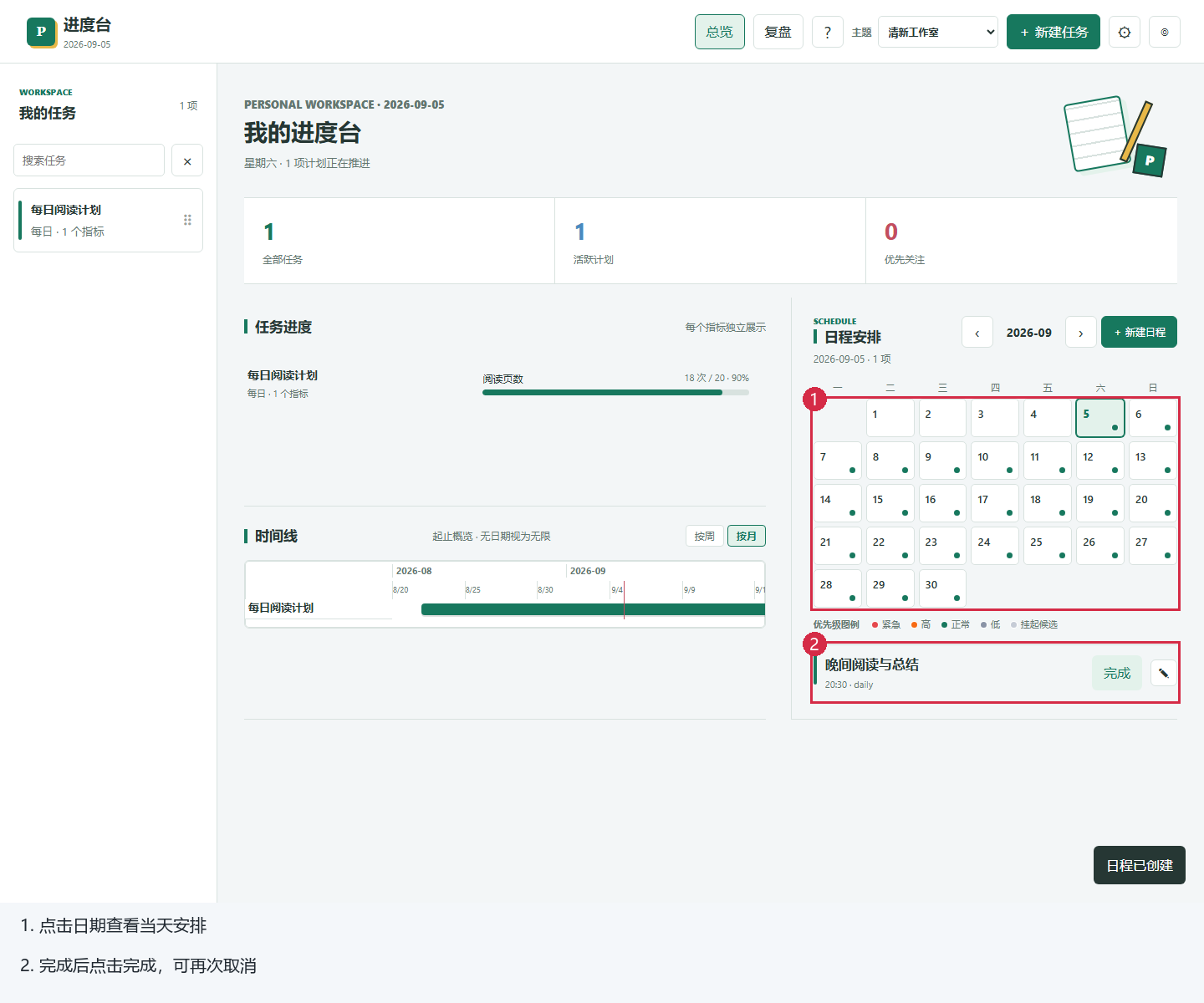Click the 搜索任务 search field
The image size is (1204, 1003).
click(89, 160)
